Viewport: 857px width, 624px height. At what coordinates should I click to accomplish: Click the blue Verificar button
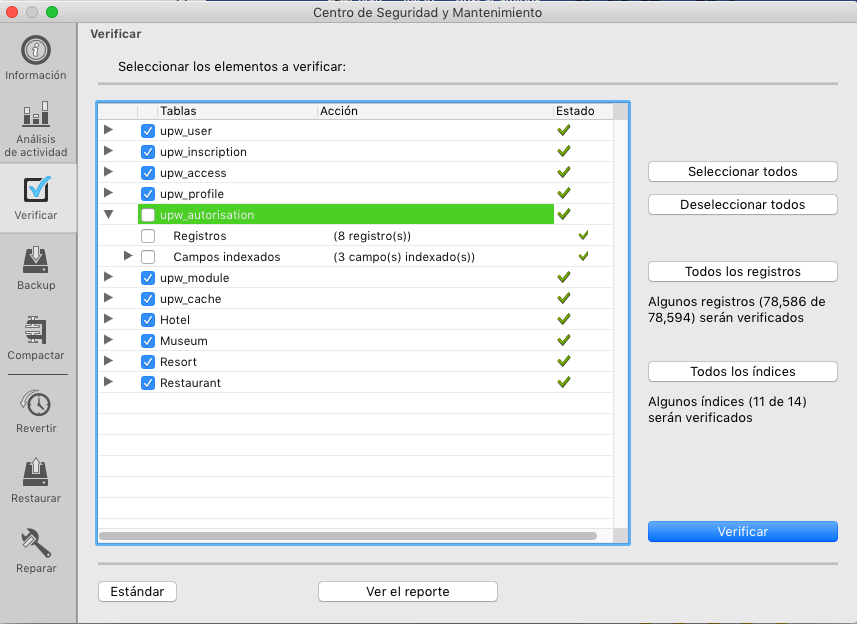click(742, 532)
